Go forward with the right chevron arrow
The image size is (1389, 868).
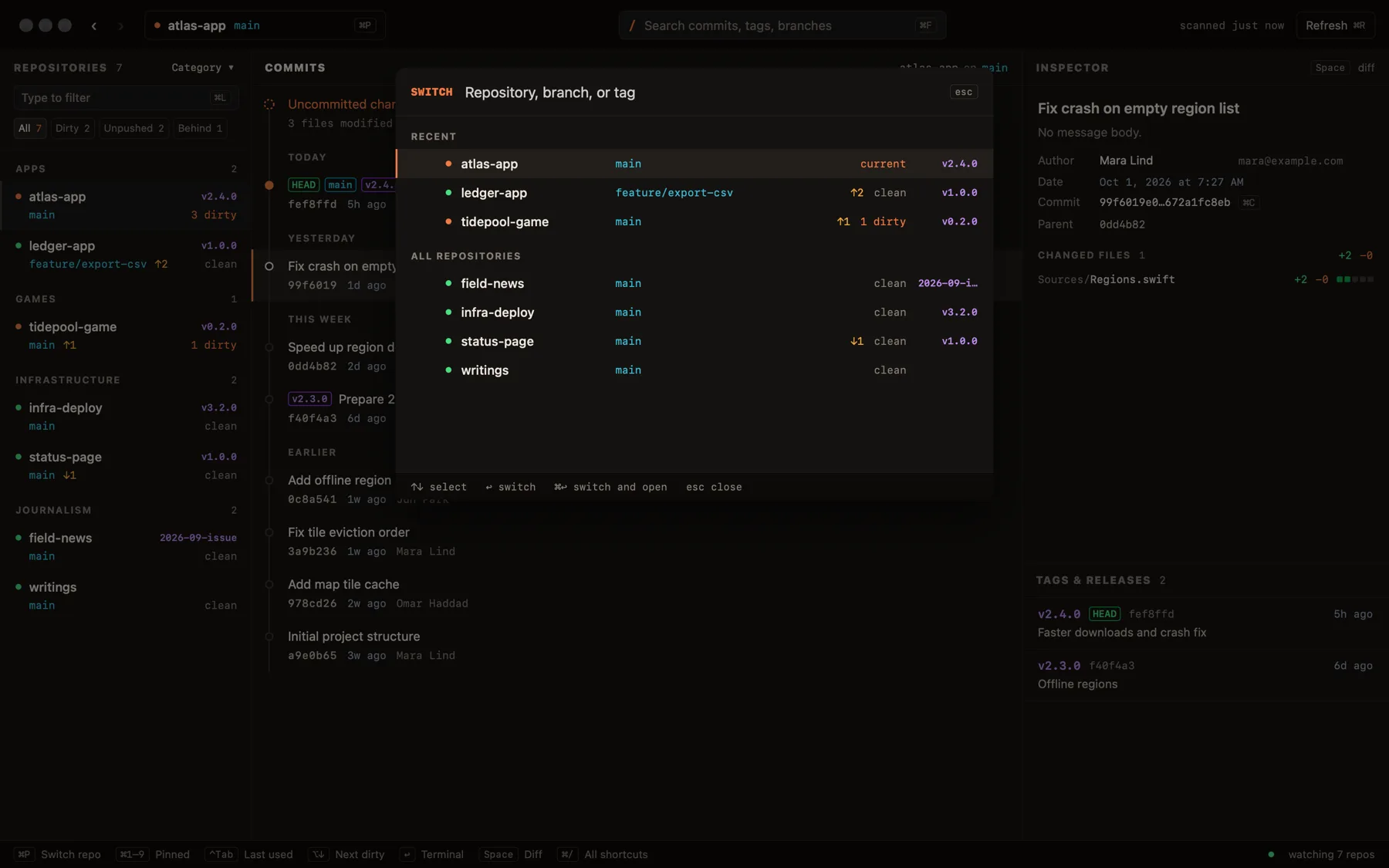pyautogui.click(x=120, y=25)
